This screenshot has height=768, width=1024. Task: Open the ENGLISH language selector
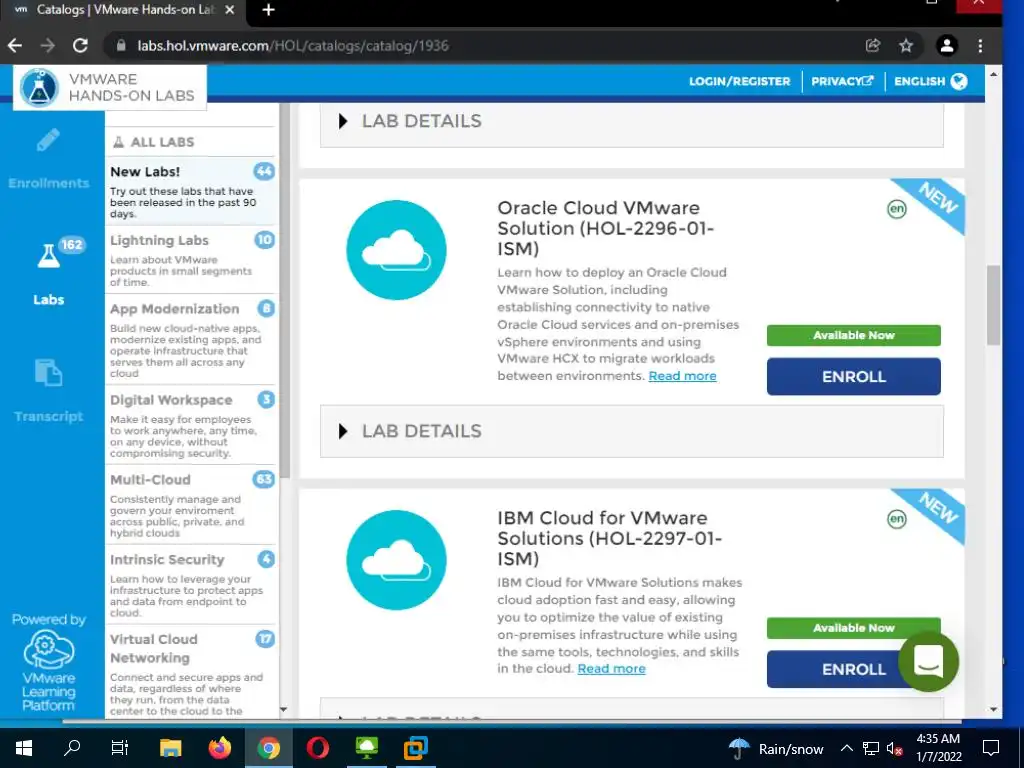(x=931, y=81)
